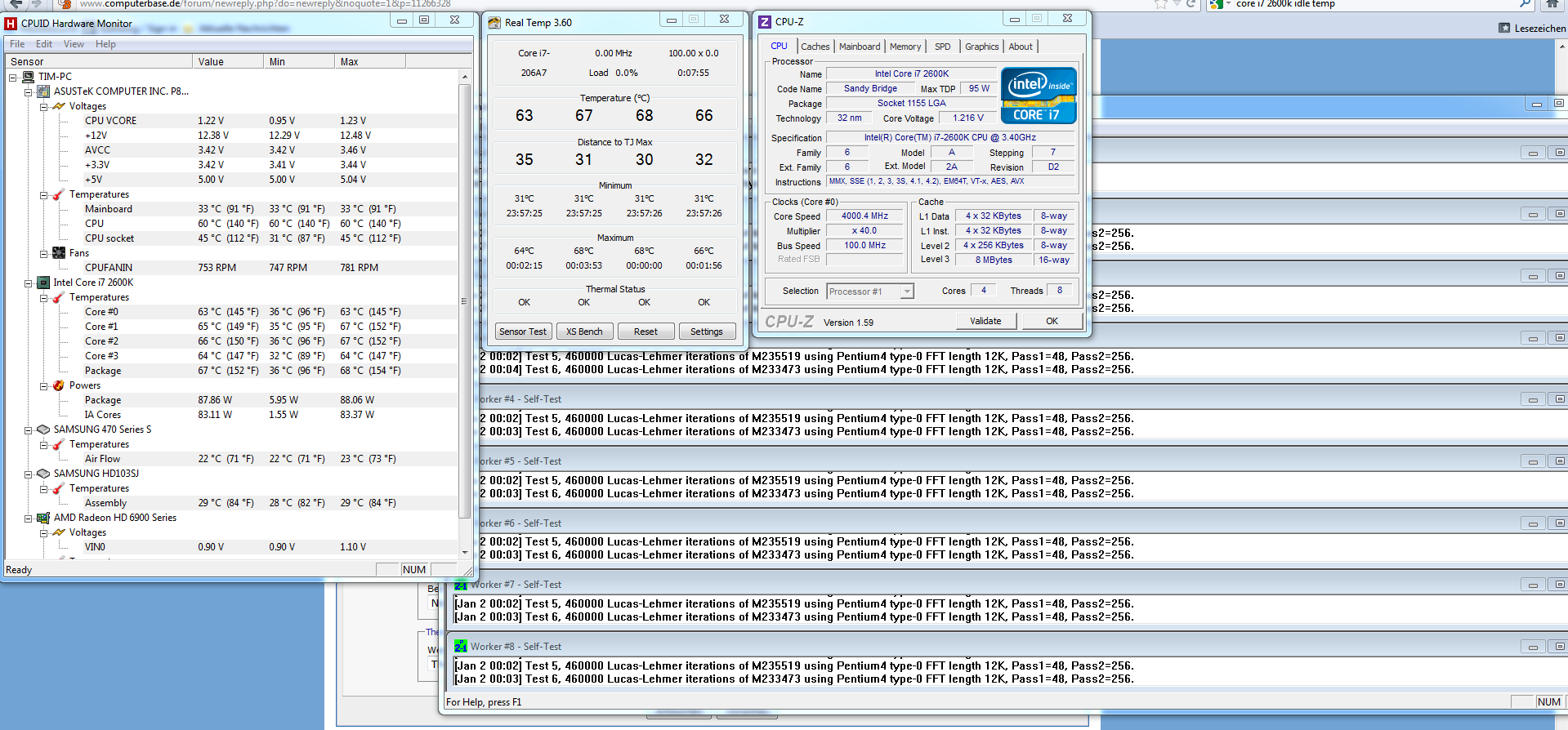
Task: Click the AMD Radeon HD 6900 graphics card icon
Action: point(44,518)
